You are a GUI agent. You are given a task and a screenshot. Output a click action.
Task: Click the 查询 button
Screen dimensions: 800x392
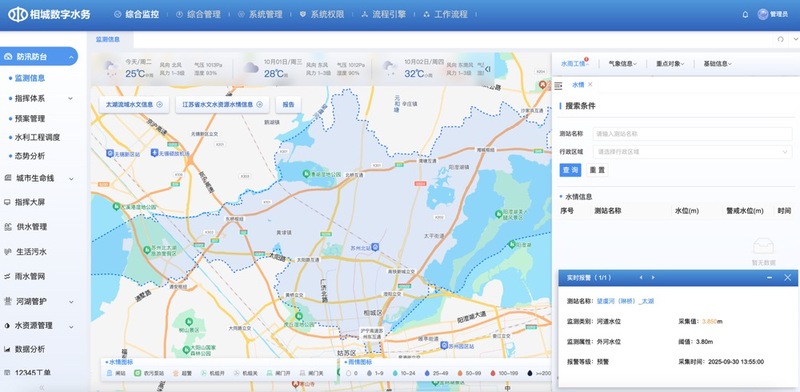click(570, 170)
